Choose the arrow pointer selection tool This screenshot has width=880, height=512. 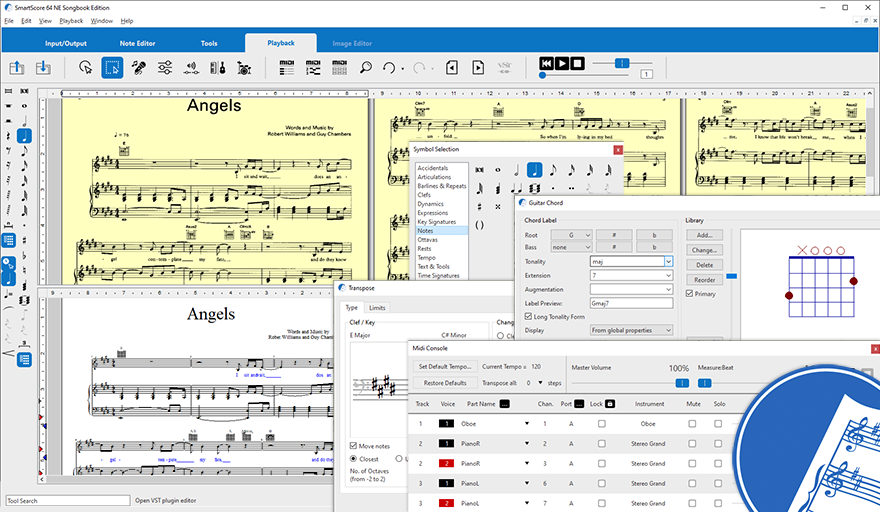pos(85,68)
